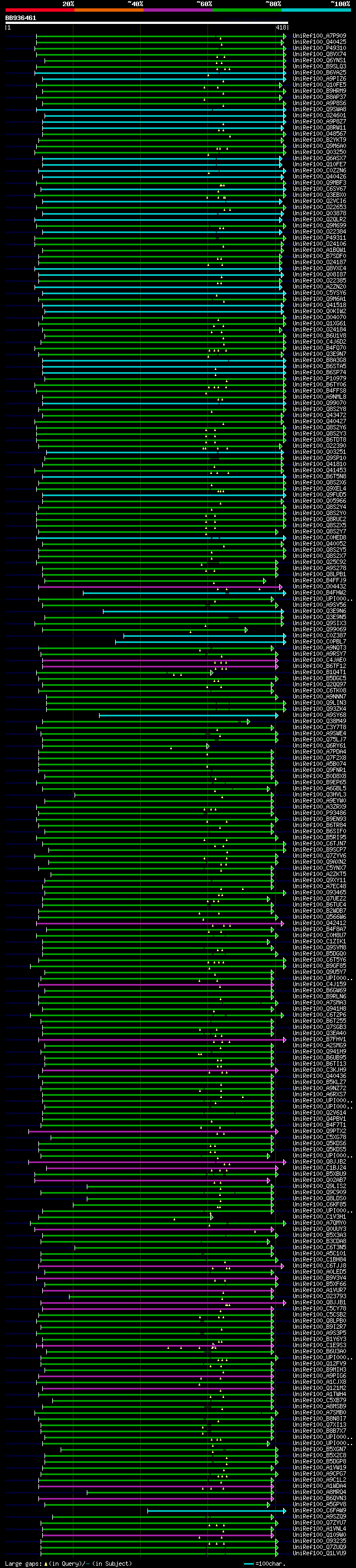Screen dimensions: 356x1568
Task: Select the UniRef100_Q10FE5 label
Action: [319, 85]
